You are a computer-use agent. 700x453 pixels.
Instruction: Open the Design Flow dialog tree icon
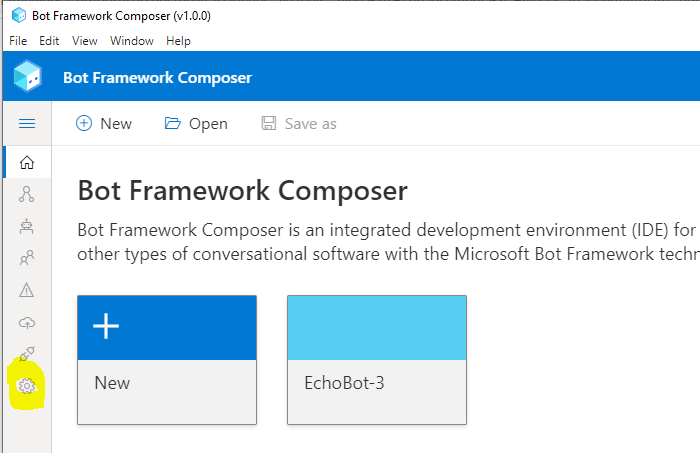(27, 195)
